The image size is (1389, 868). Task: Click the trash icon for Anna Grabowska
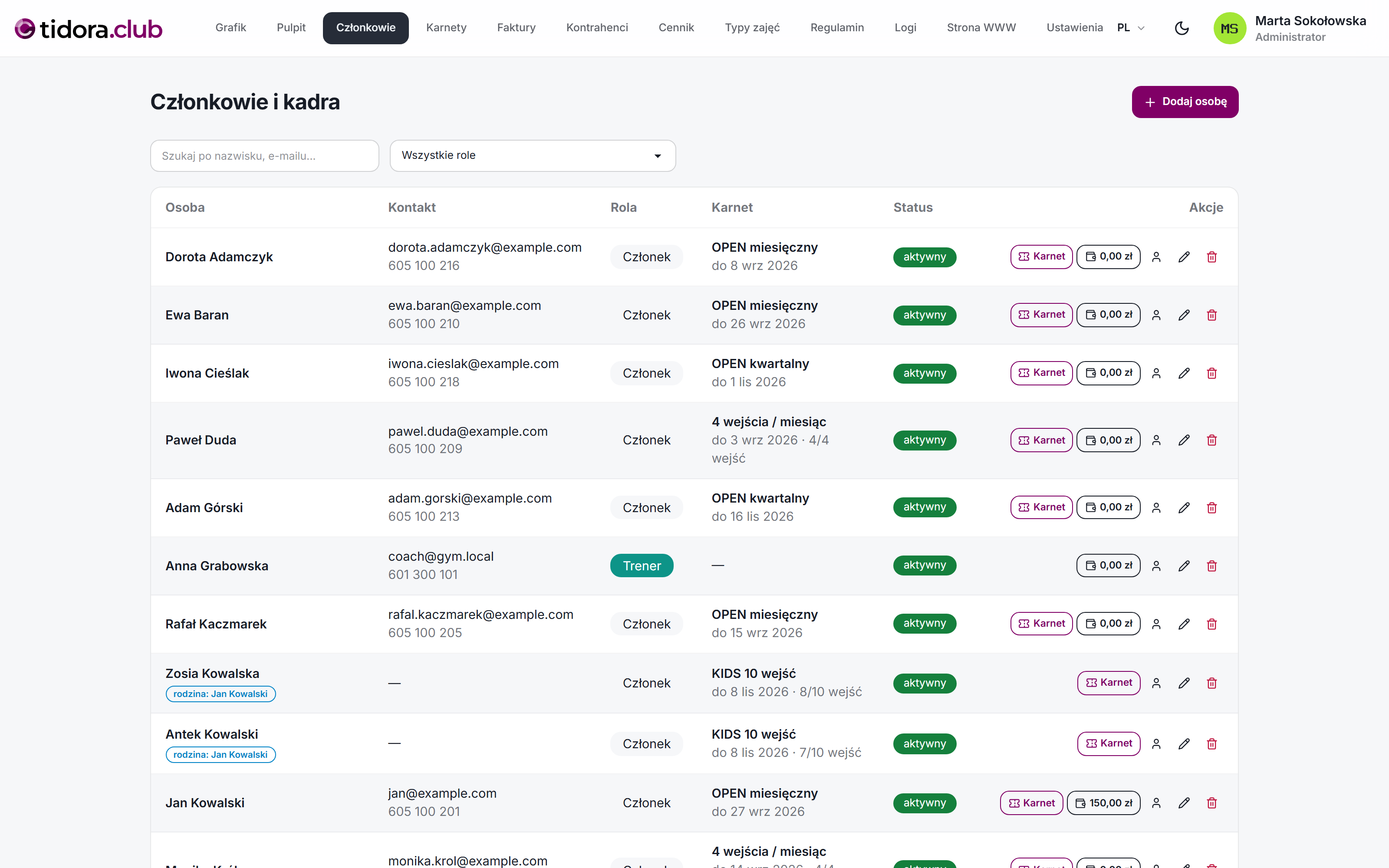[x=1211, y=566]
